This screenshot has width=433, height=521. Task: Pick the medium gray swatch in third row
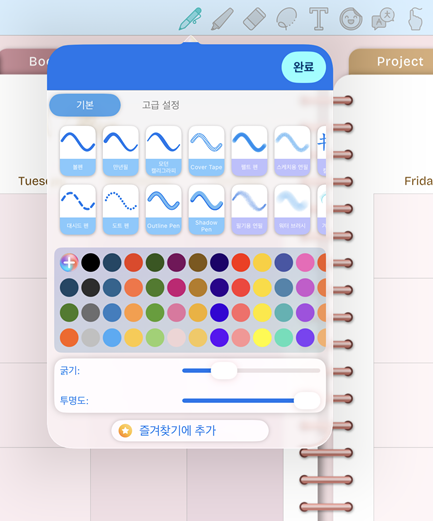91,312
